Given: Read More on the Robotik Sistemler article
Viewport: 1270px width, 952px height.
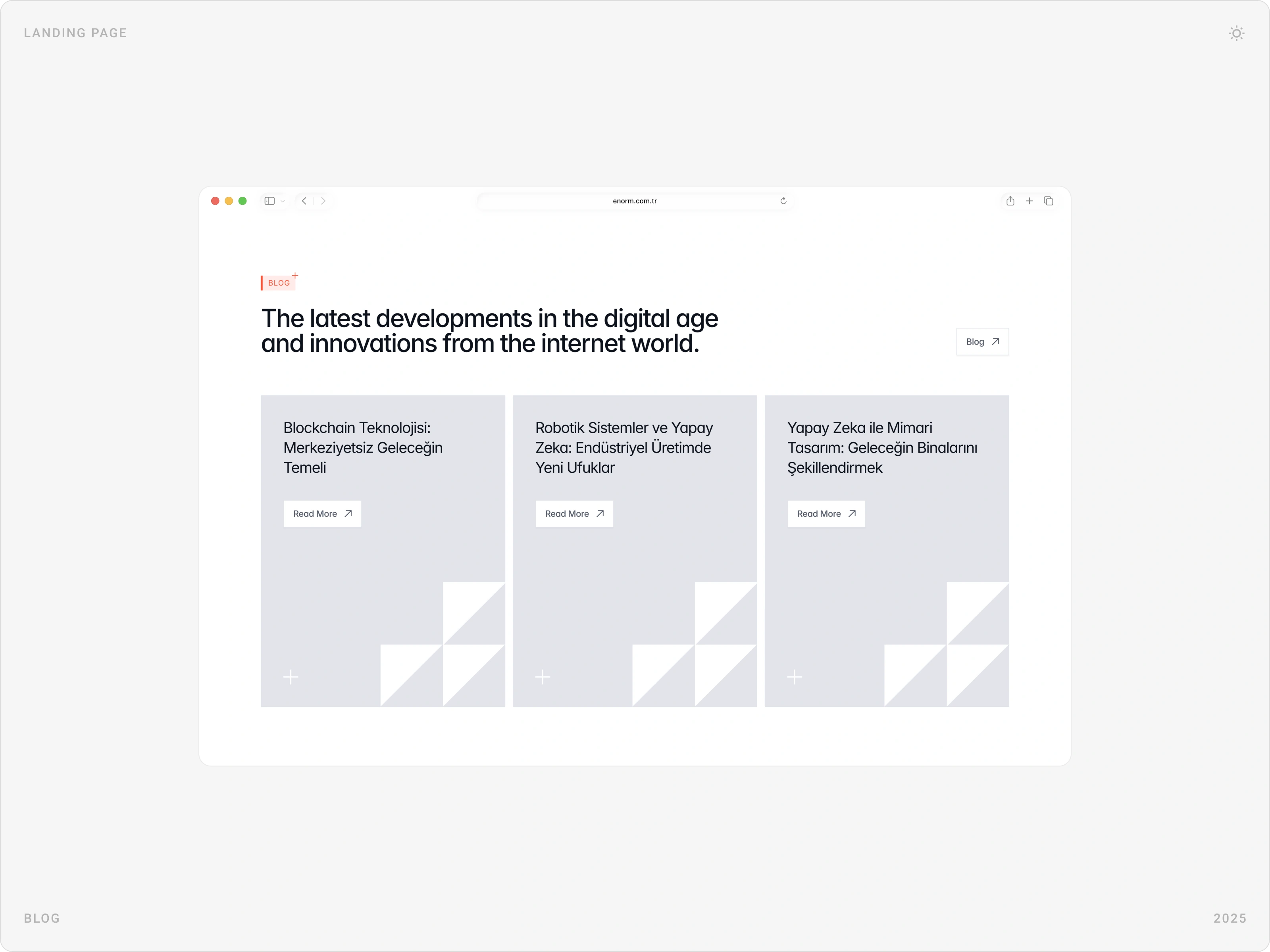Looking at the screenshot, I should (x=574, y=514).
